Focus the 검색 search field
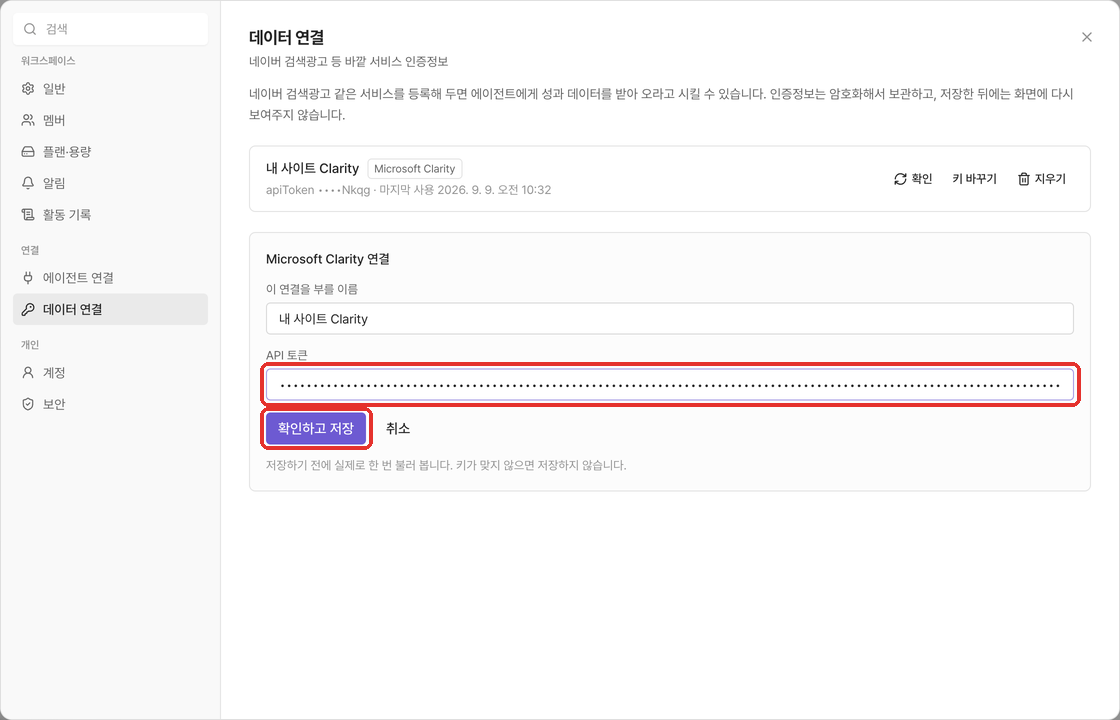 click(x=111, y=29)
